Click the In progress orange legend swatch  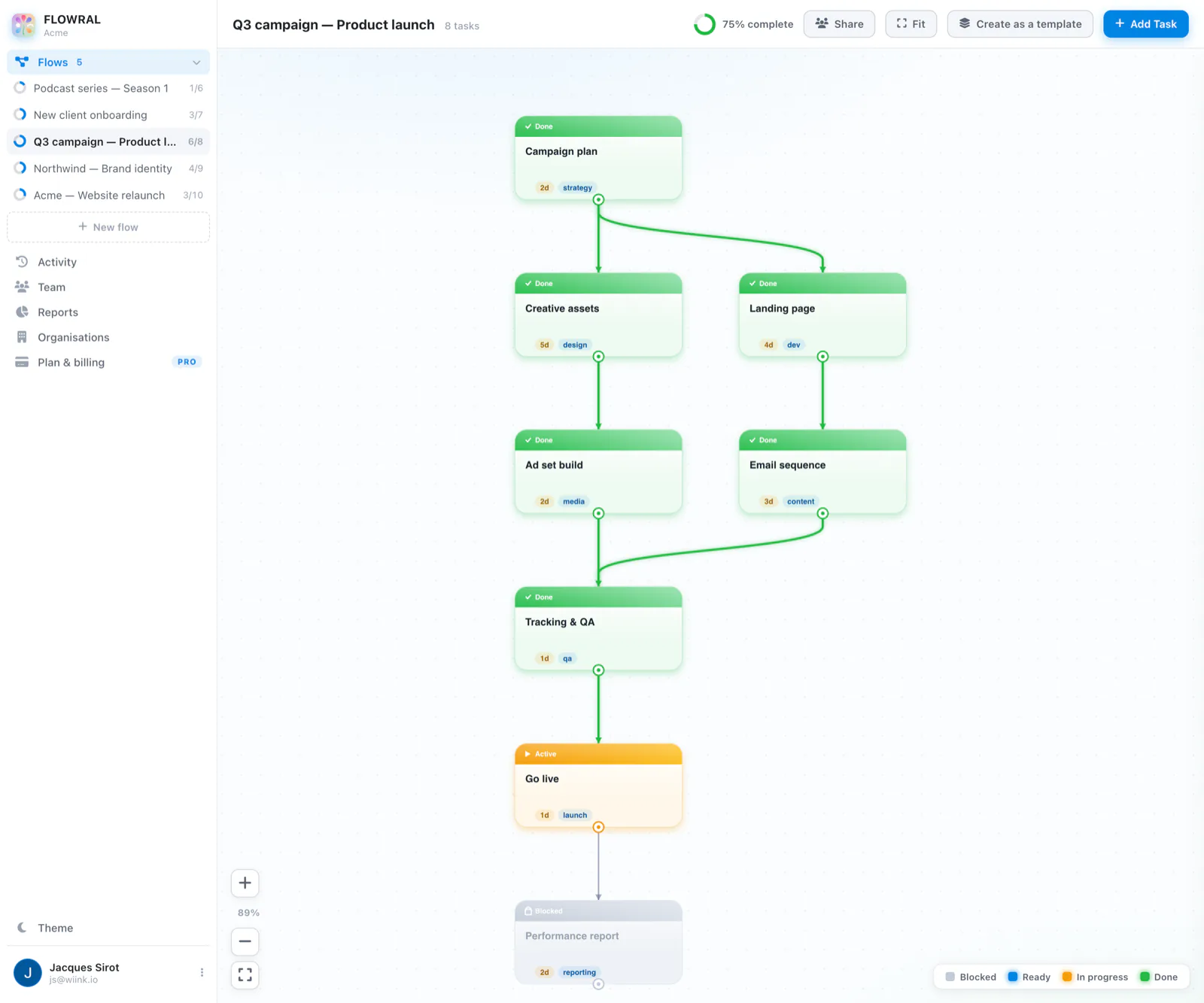point(1067,977)
